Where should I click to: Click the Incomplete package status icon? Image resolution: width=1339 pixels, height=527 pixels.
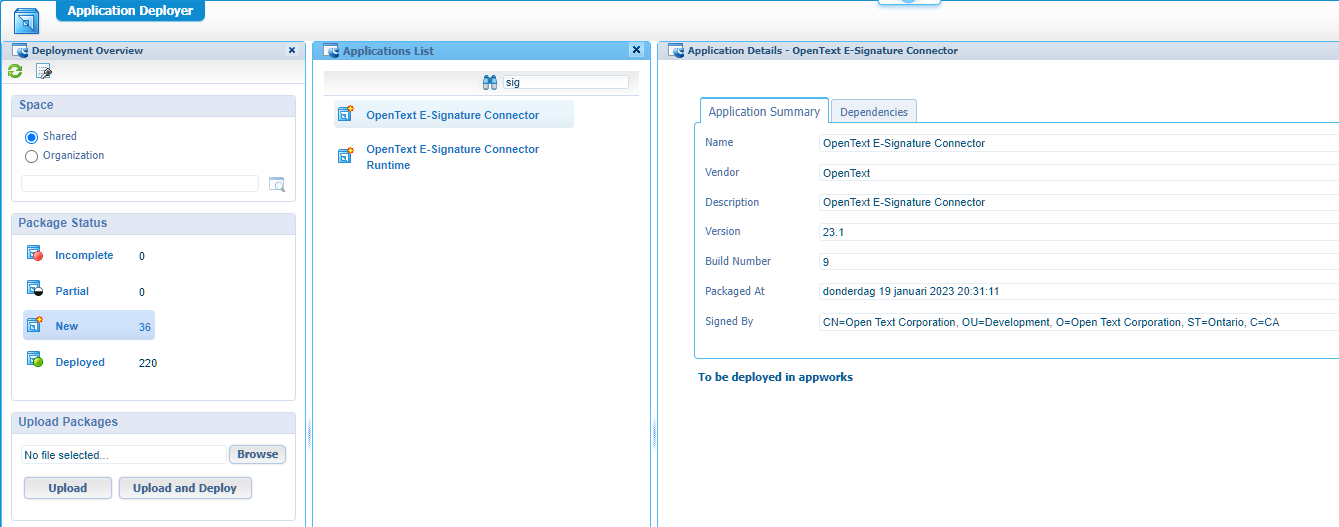click(35, 254)
